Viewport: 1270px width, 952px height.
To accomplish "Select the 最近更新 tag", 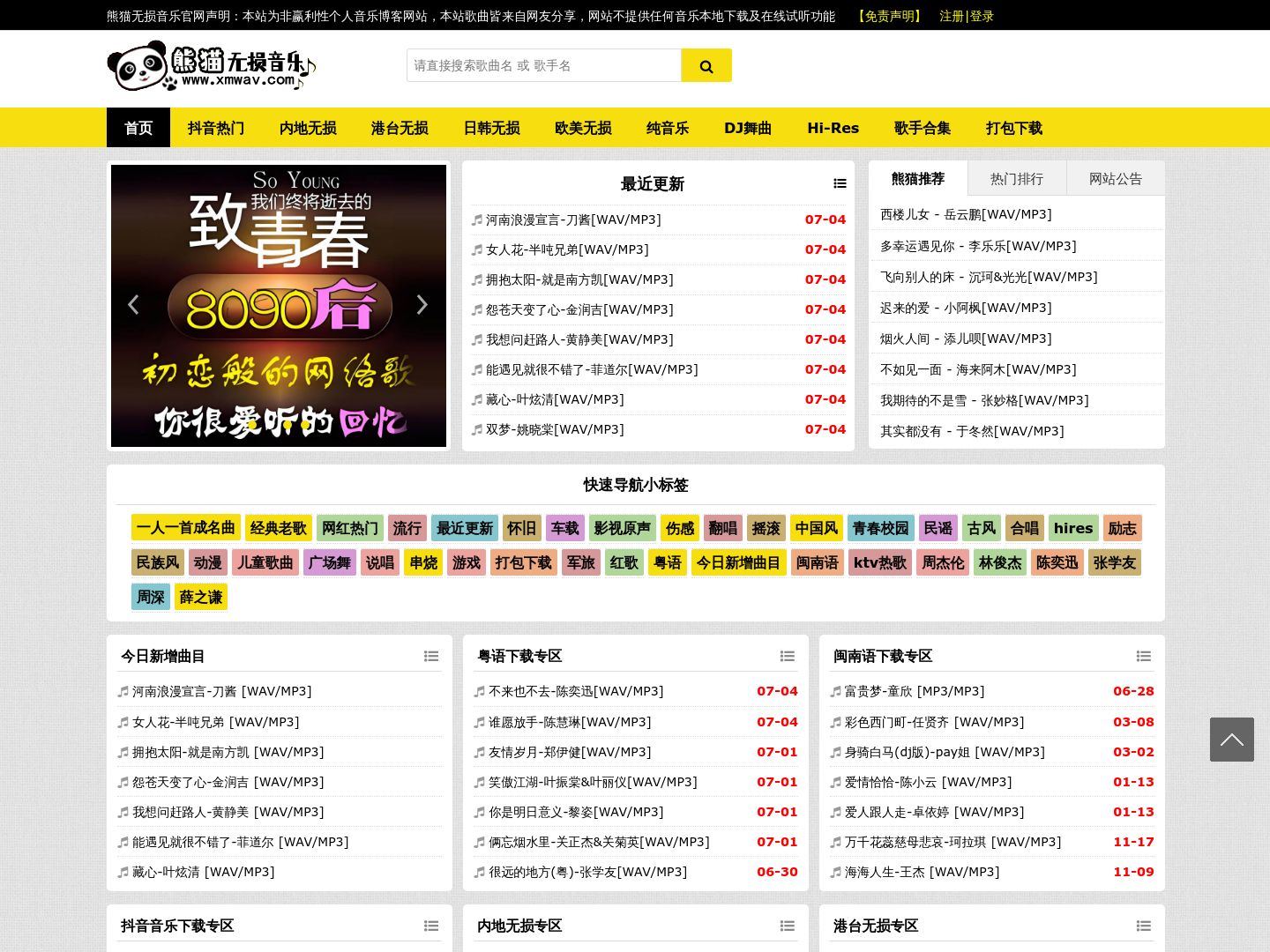I will pyautogui.click(x=465, y=528).
